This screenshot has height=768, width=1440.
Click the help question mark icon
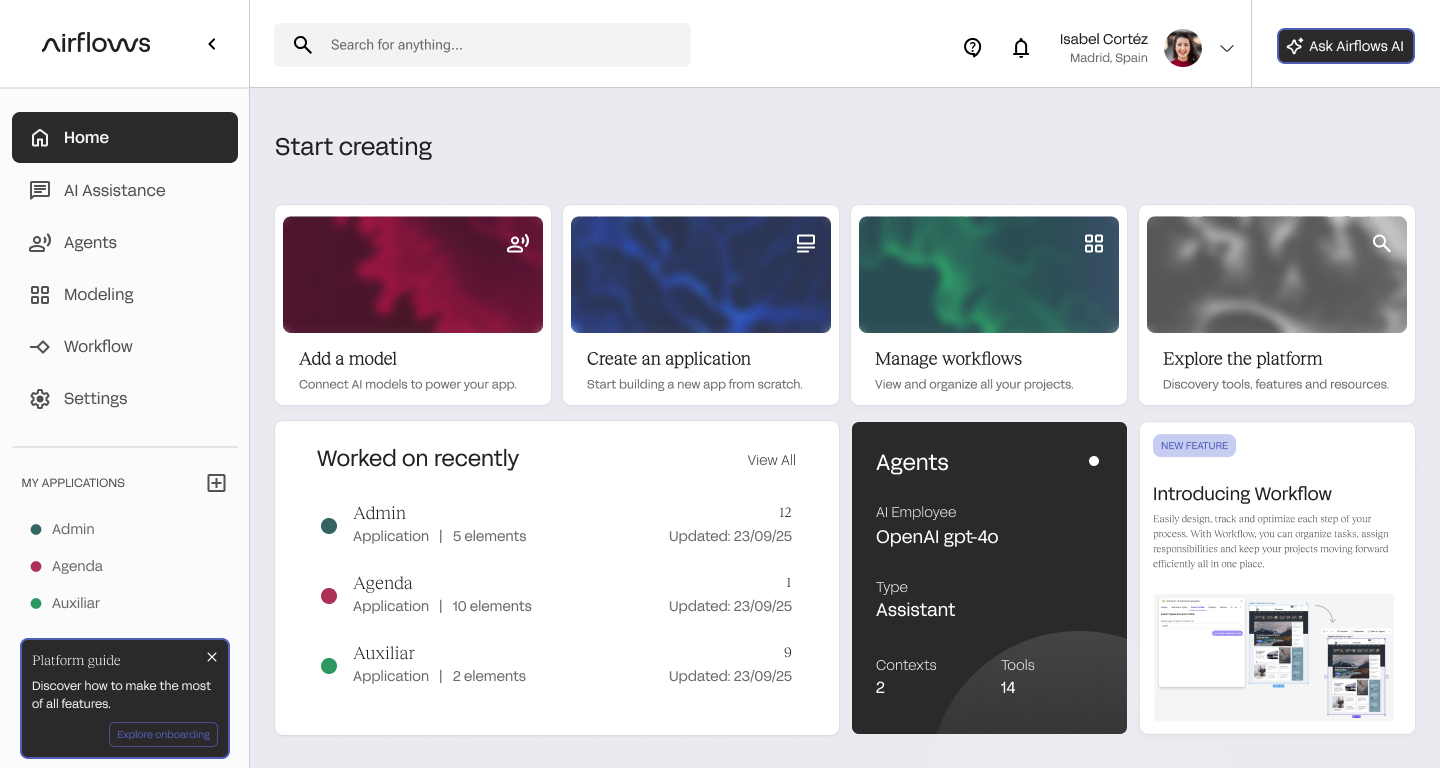(x=972, y=47)
